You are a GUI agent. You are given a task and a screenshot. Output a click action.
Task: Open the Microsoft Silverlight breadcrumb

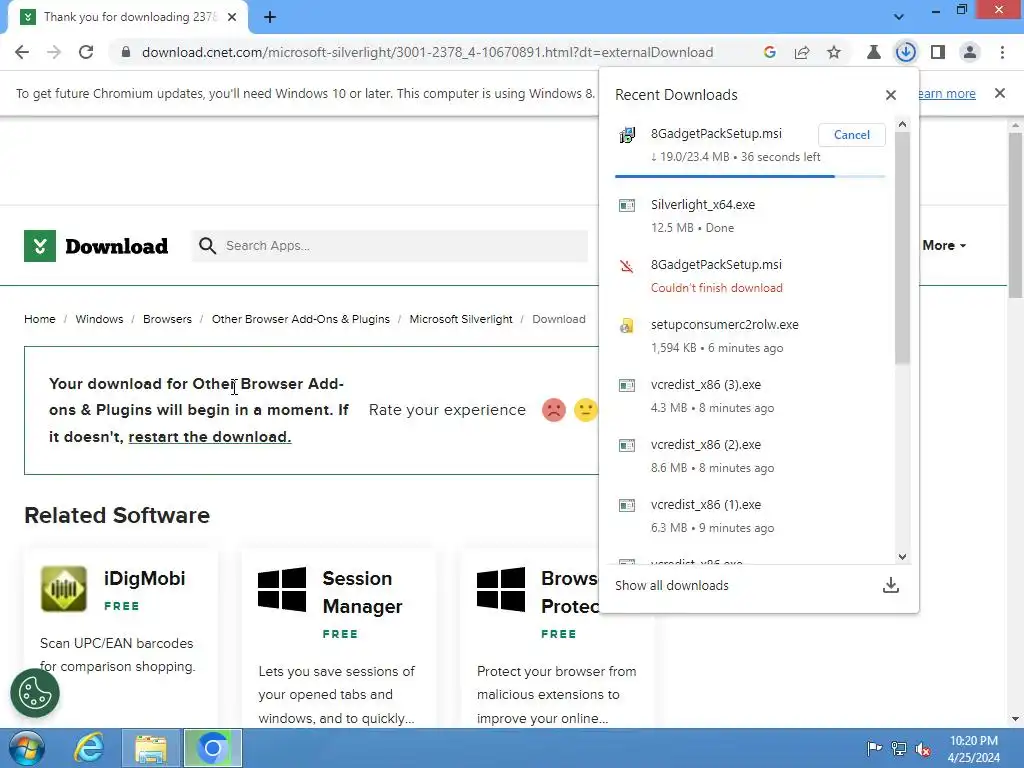tap(461, 319)
